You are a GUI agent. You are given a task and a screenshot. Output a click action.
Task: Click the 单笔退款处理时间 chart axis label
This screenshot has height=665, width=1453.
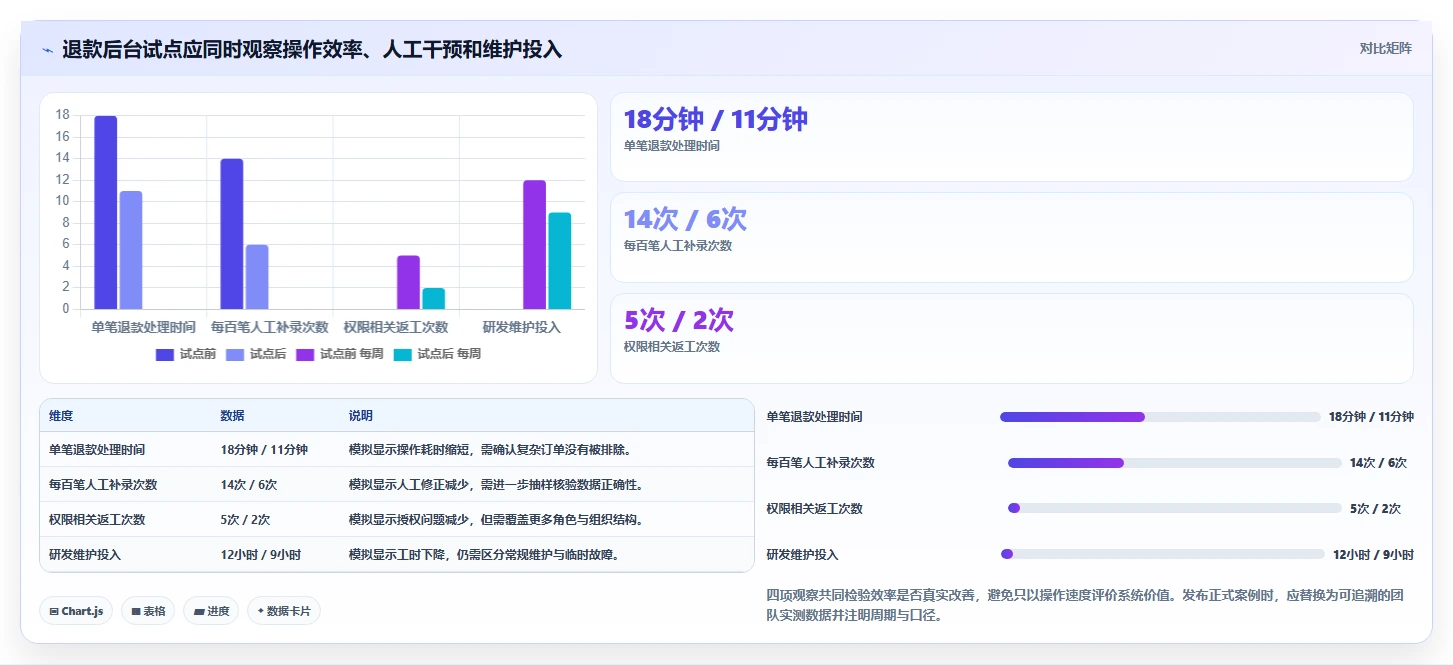tap(143, 327)
